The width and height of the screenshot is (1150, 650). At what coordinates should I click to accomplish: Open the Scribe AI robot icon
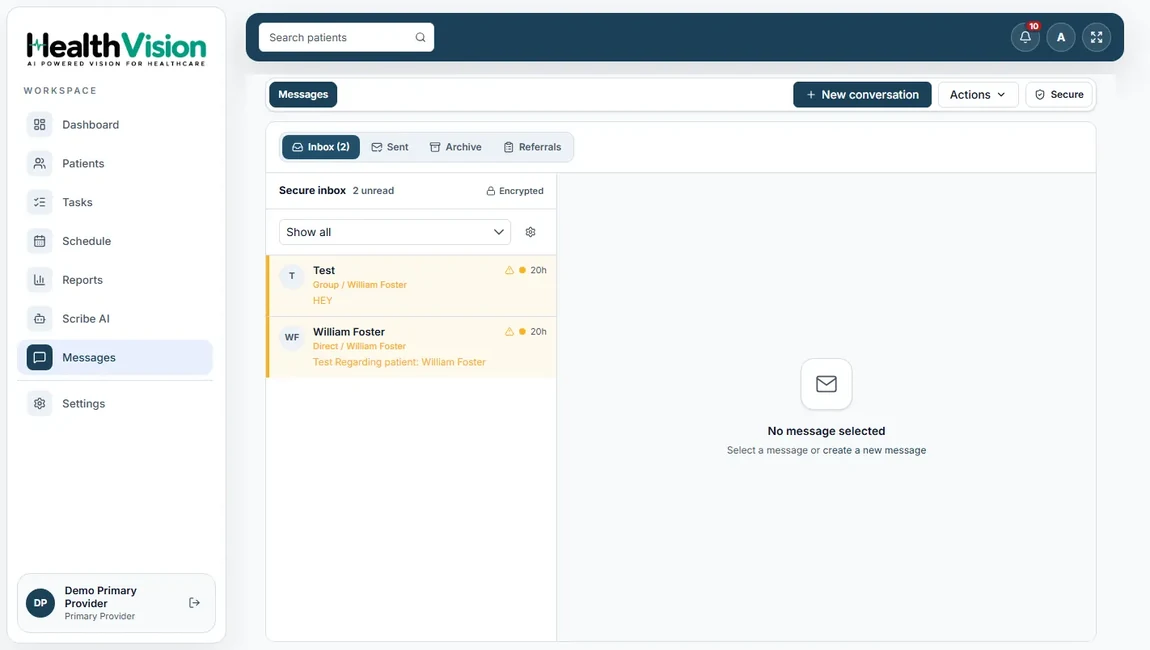click(x=40, y=319)
